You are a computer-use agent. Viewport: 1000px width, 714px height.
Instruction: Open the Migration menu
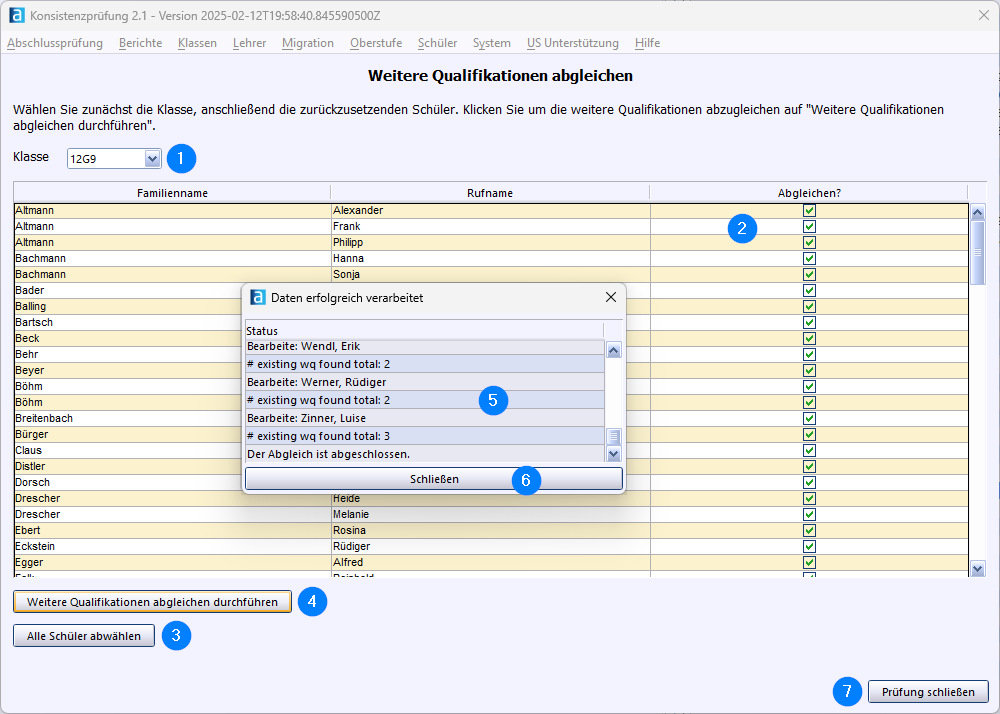[x=308, y=43]
